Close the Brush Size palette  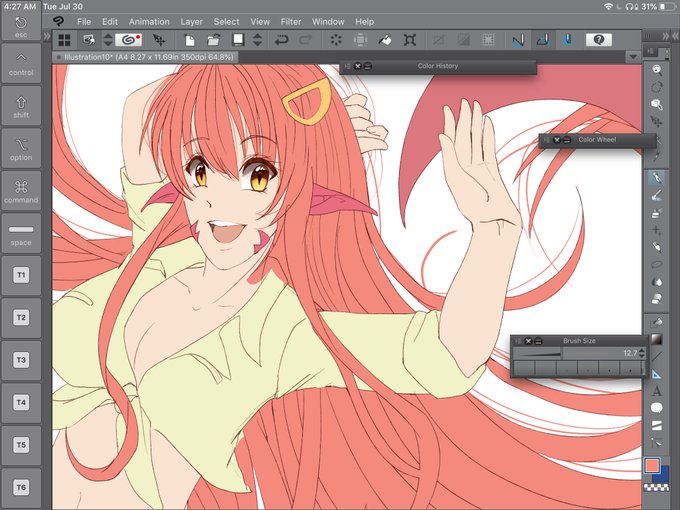[x=528, y=341]
